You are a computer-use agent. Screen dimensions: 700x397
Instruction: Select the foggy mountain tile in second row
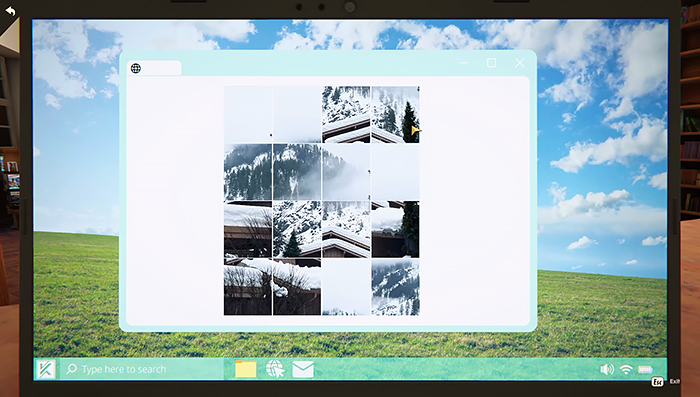point(346,172)
